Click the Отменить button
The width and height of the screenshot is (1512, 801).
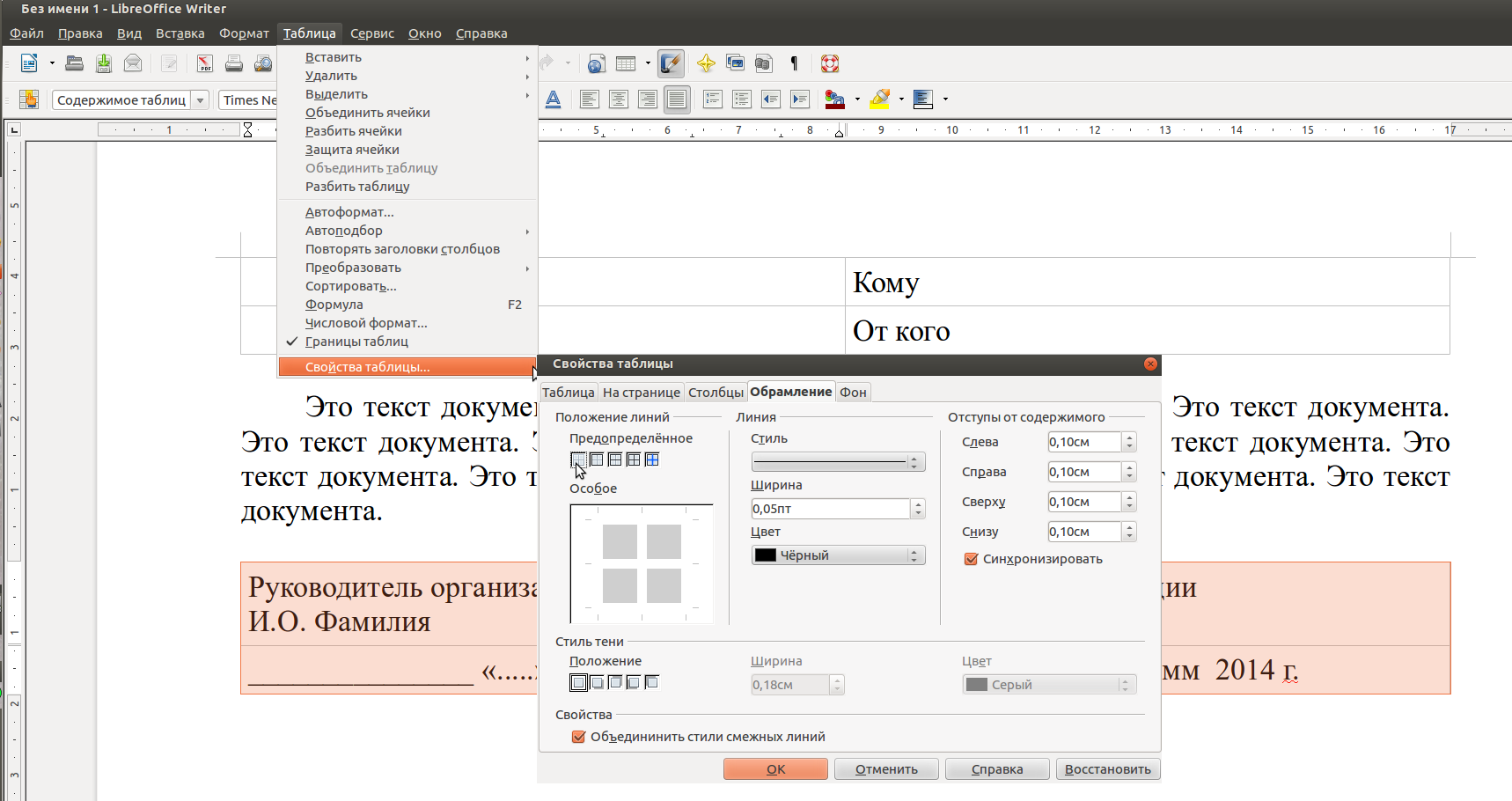click(x=886, y=769)
